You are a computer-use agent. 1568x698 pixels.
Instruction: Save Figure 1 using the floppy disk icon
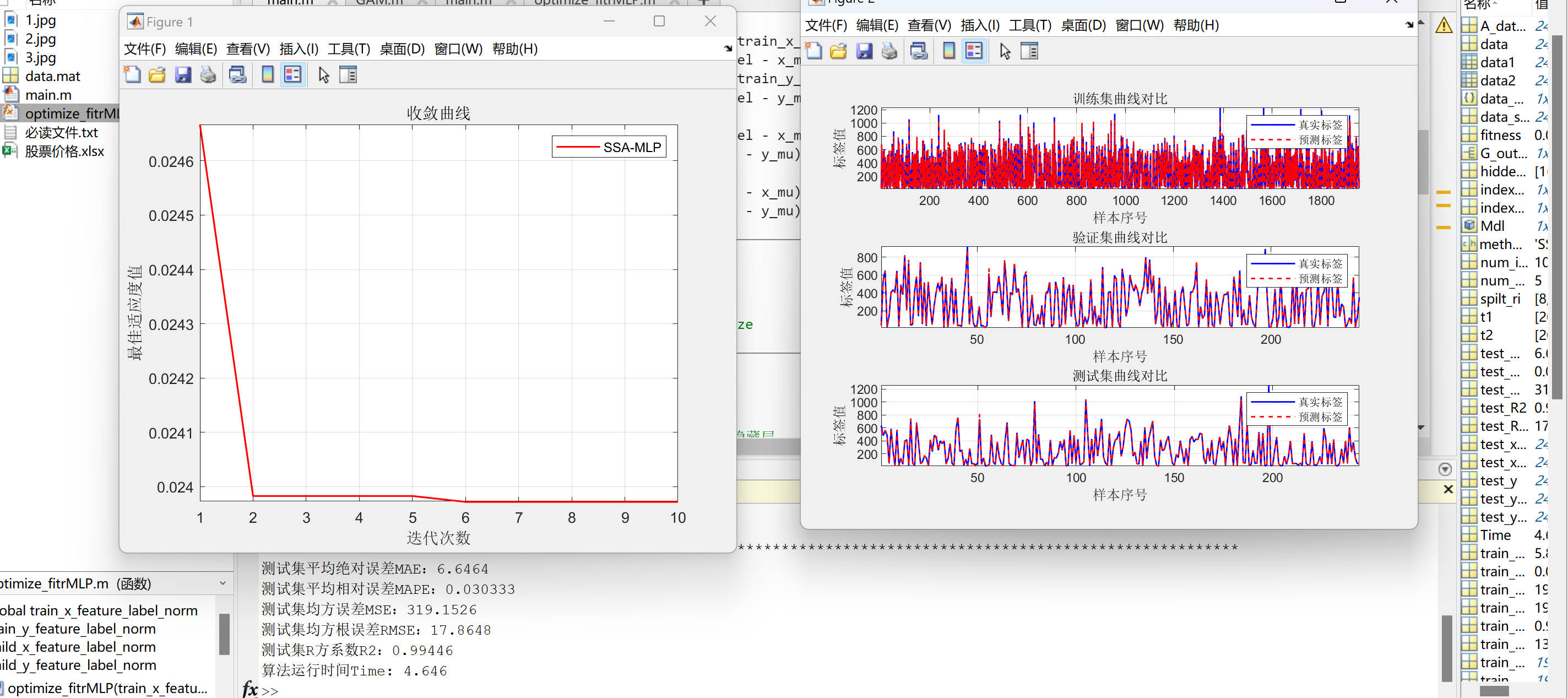coord(183,75)
